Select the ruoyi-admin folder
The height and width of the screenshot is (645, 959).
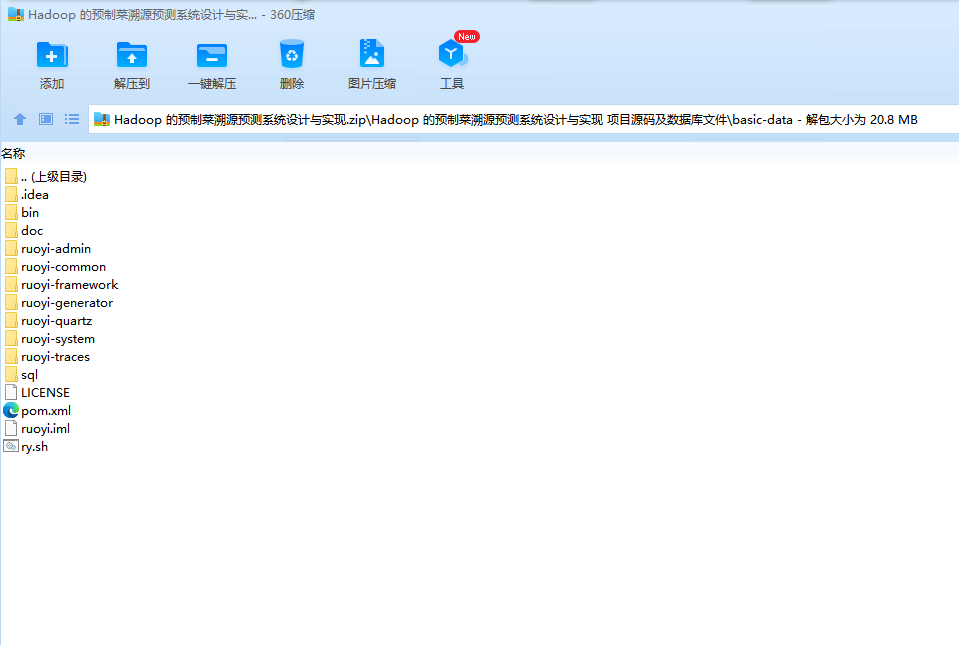48,249
